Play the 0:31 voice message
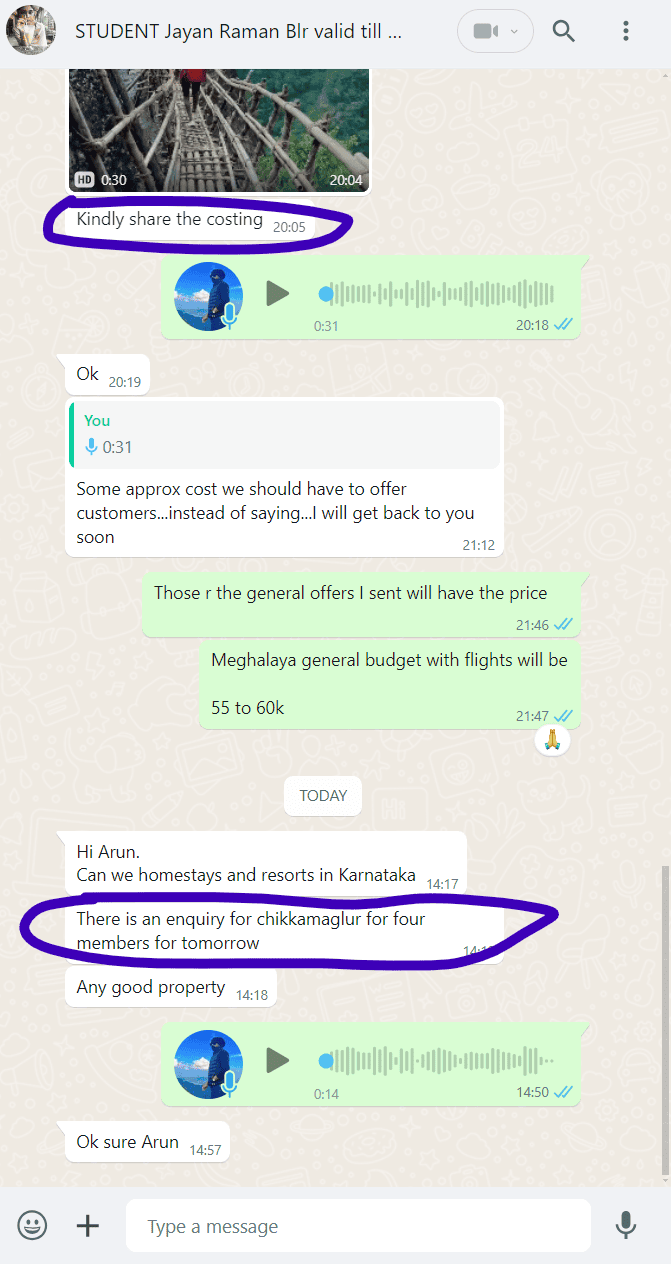 pos(277,293)
